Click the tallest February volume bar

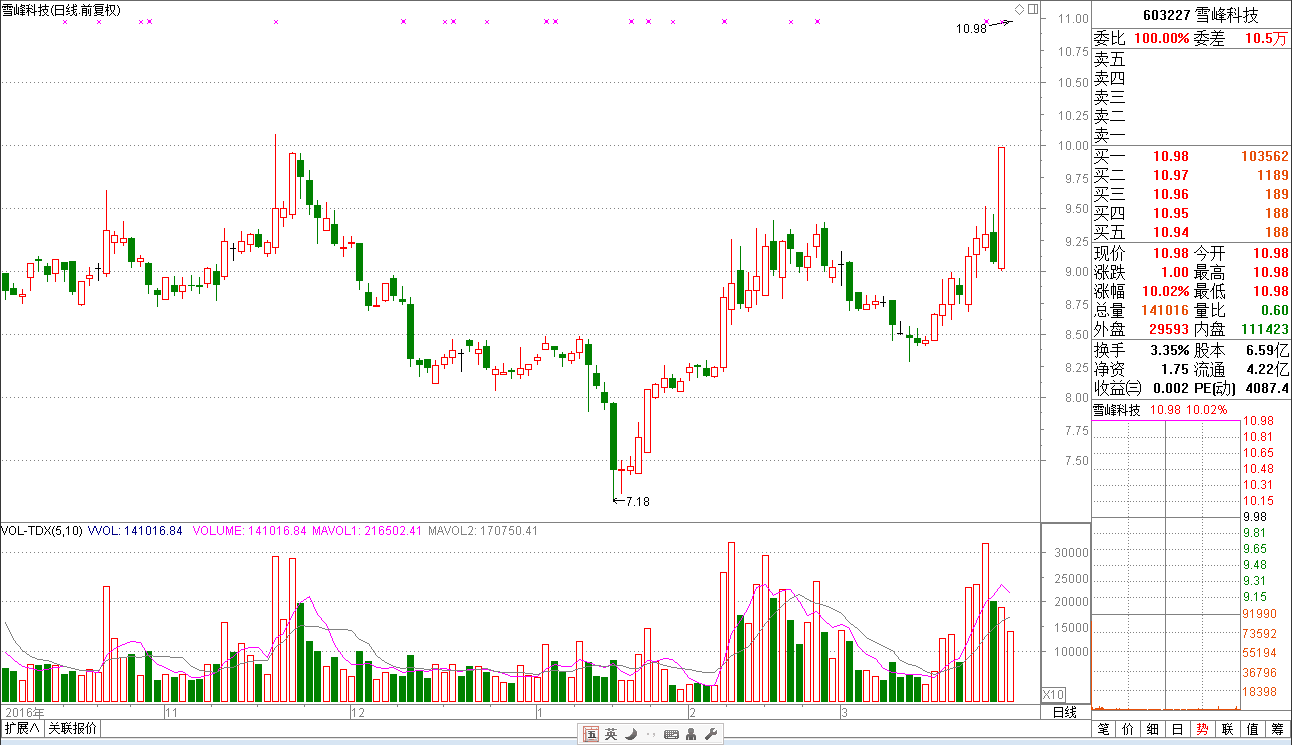pyautogui.click(x=732, y=621)
